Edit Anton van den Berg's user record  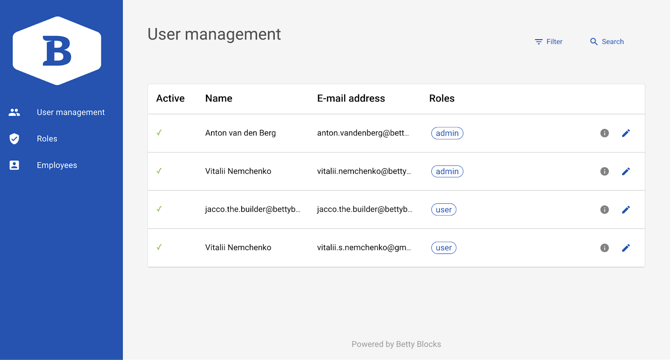pos(626,133)
